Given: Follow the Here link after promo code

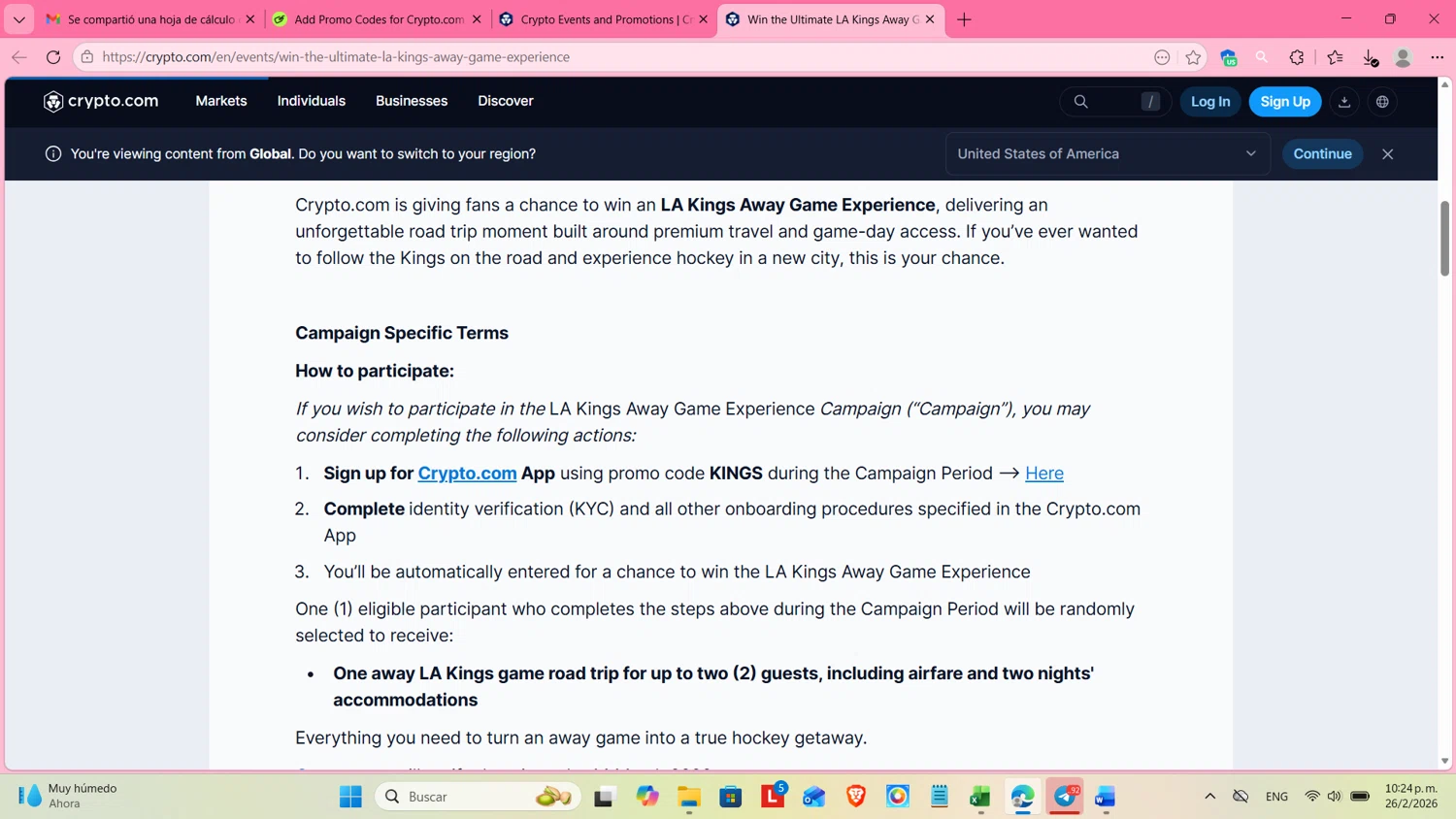Looking at the screenshot, I should [1044, 474].
